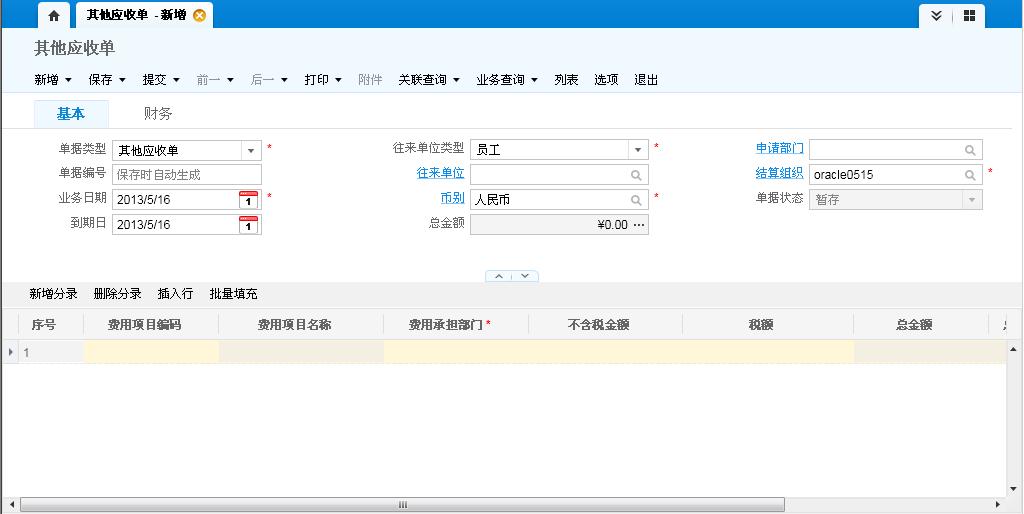Open the 到期日 calendar picker
The height and width of the screenshot is (514, 1024).
(x=248, y=224)
